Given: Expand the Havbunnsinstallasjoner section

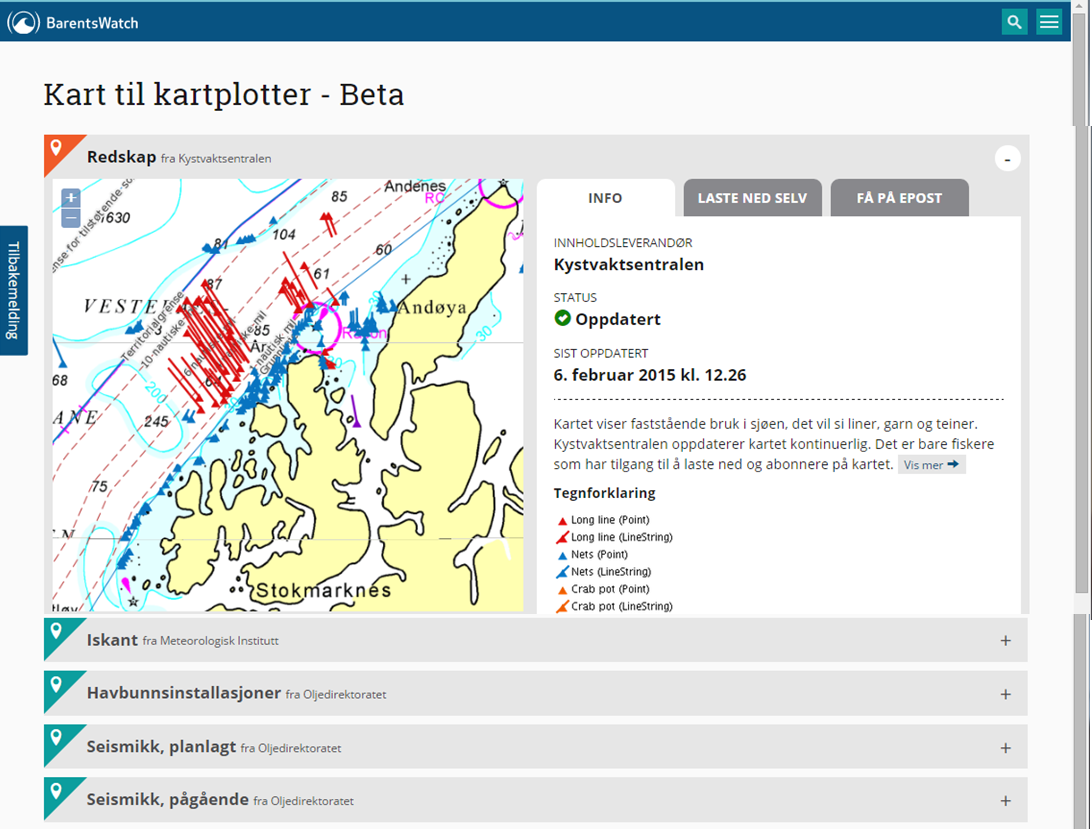Looking at the screenshot, I should coord(1005,694).
